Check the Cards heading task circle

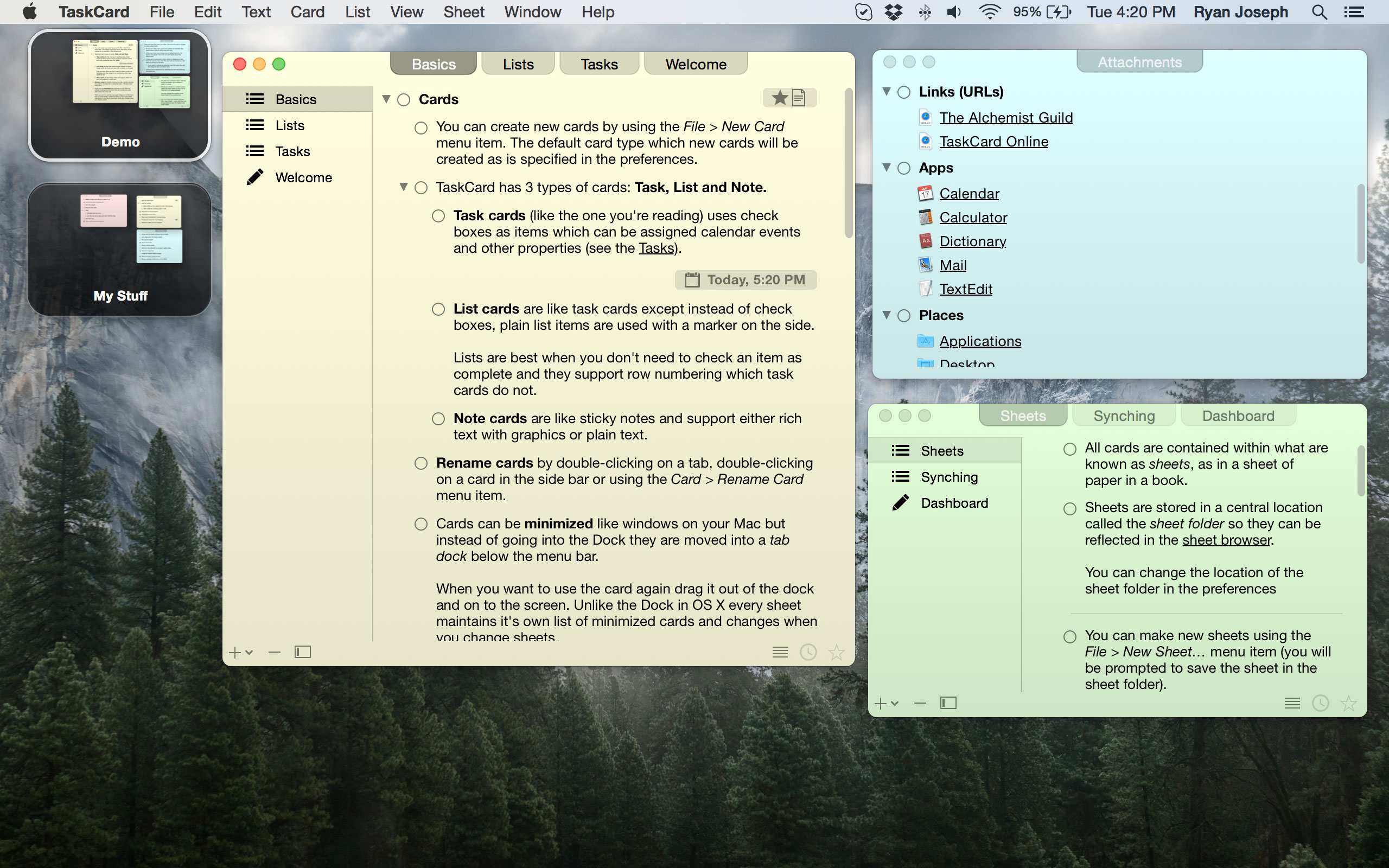click(x=404, y=100)
